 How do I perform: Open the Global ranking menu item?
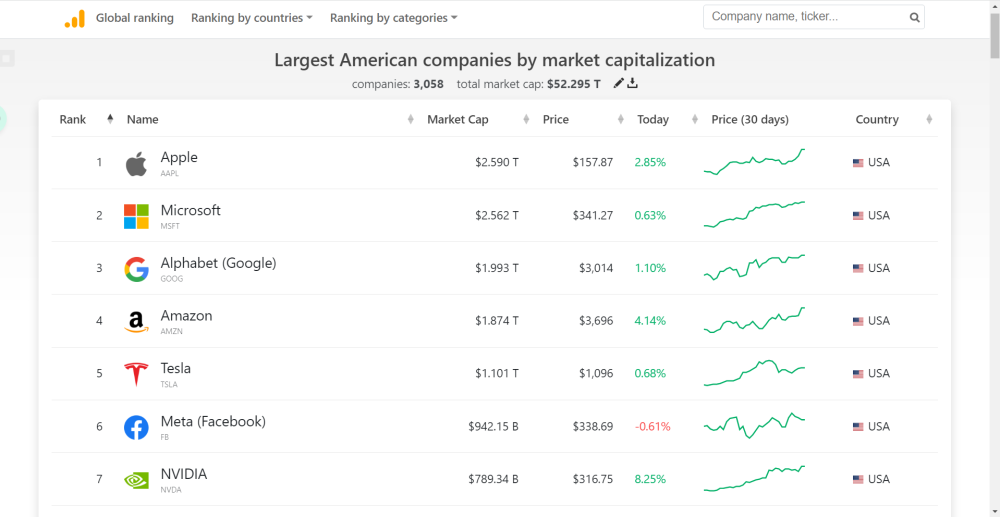135,18
